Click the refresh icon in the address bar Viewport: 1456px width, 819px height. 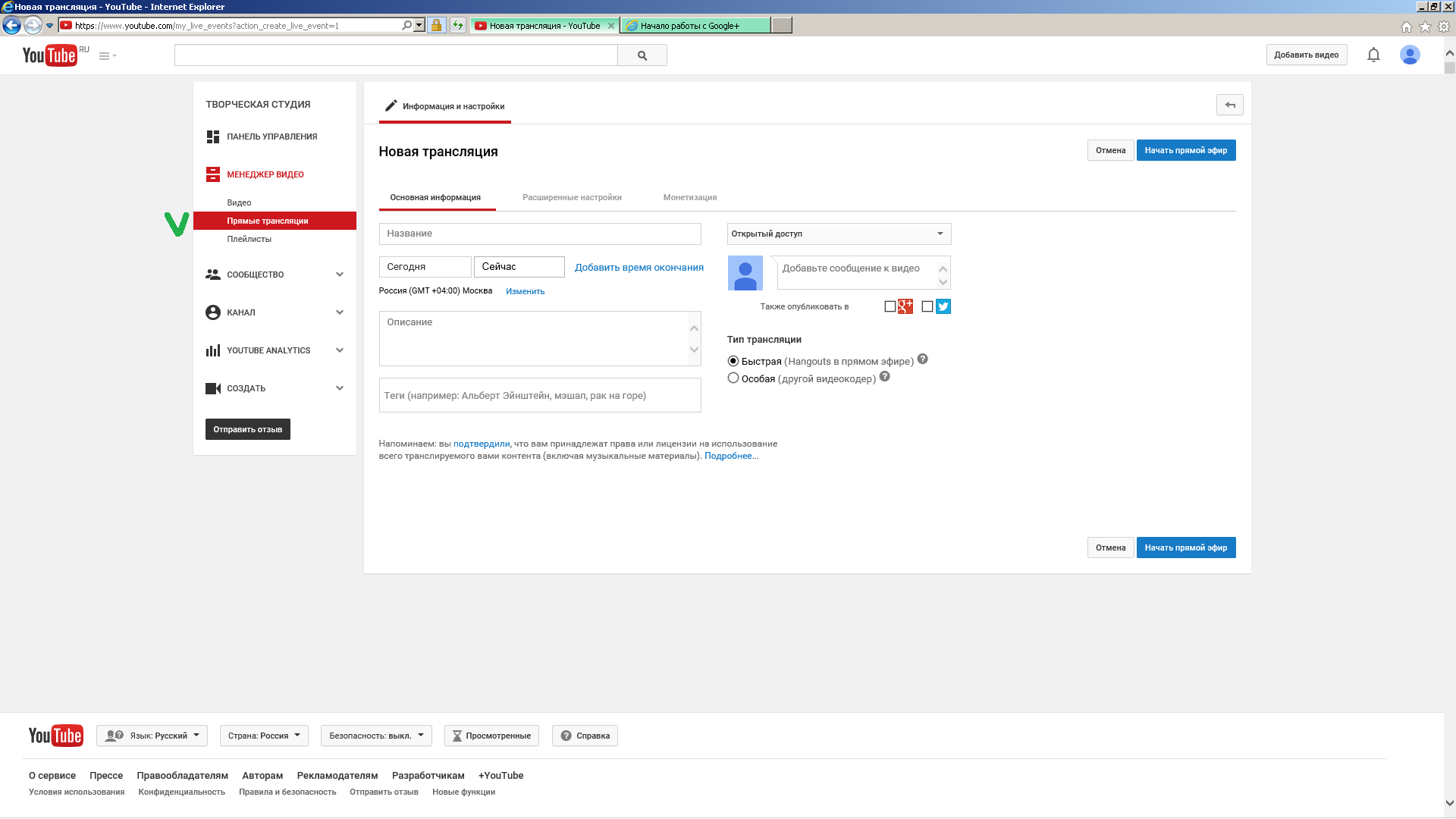click(x=457, y=25)
